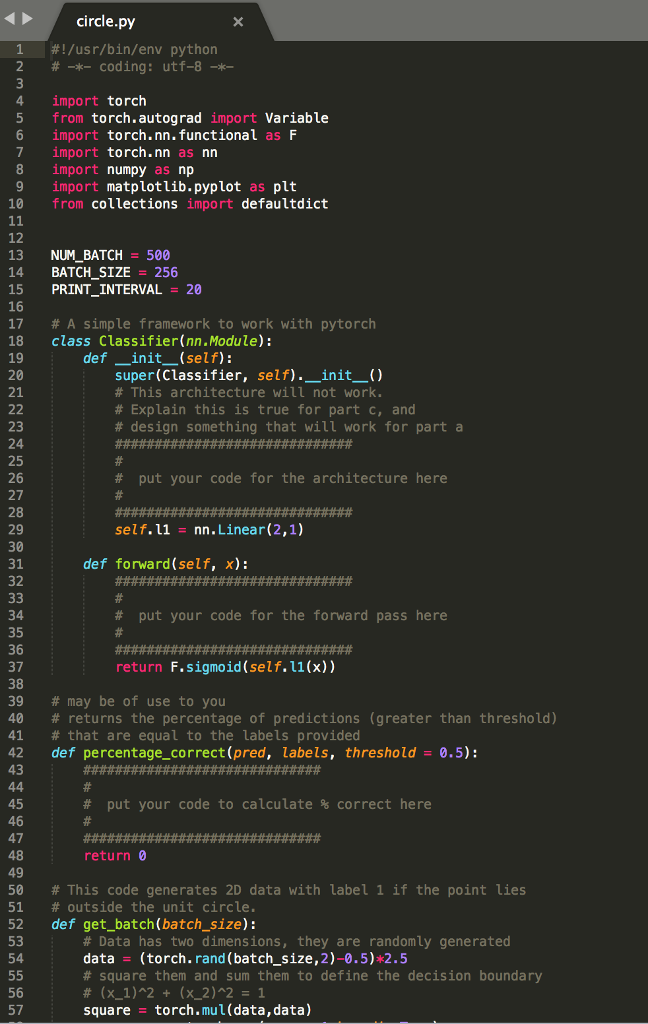The height and width of the screenshot is (1024, 648).
Task: Click line number 52 in the gutter
Action: (x=16, y=924)
